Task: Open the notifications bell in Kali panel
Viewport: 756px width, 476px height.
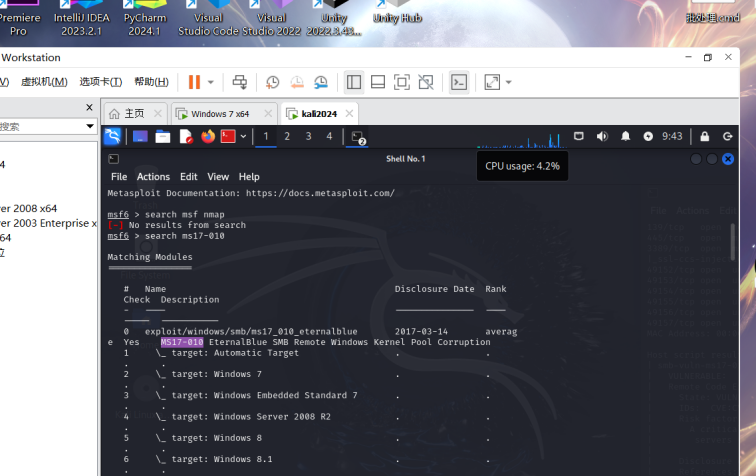Action: pos(626,136)
